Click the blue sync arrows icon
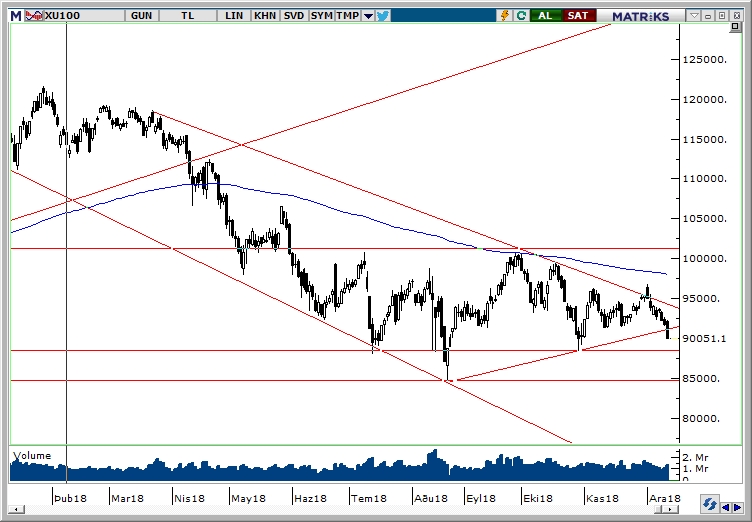Image resolution: width=752 pixels, height=522 pixels. pyautogui.click(x=709, y=505)
